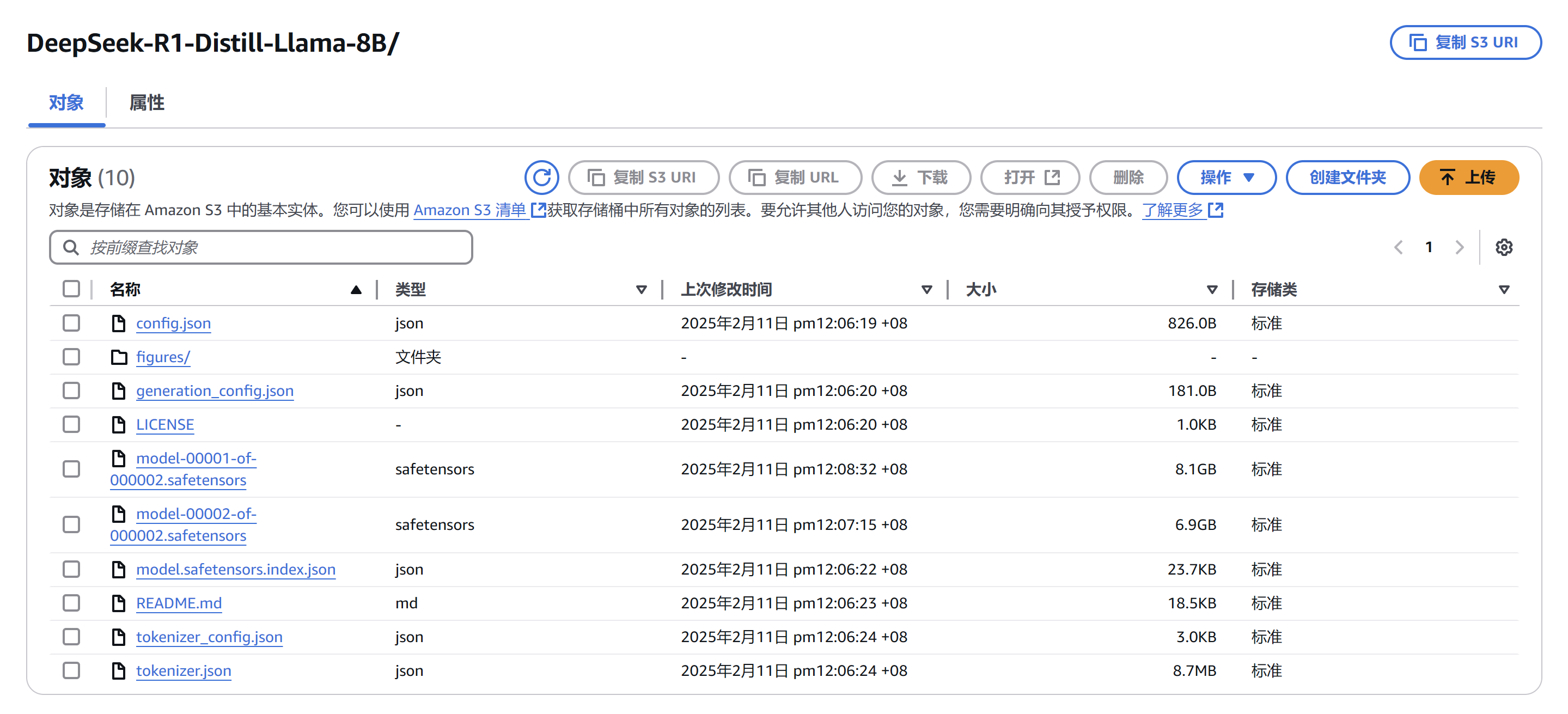Screen dimensions: 1568x714
Task: Go to next page arrow
Action: (x=1459, y=247)
